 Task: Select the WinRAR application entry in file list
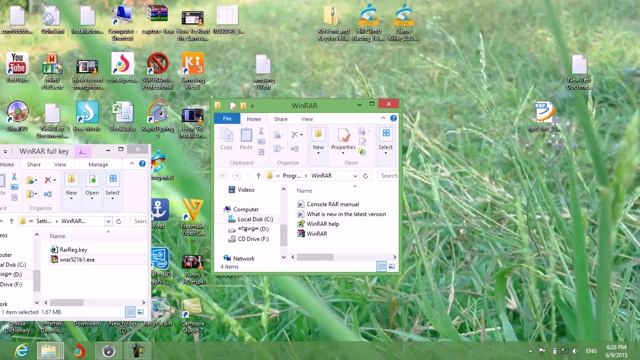tap(312, 233)
